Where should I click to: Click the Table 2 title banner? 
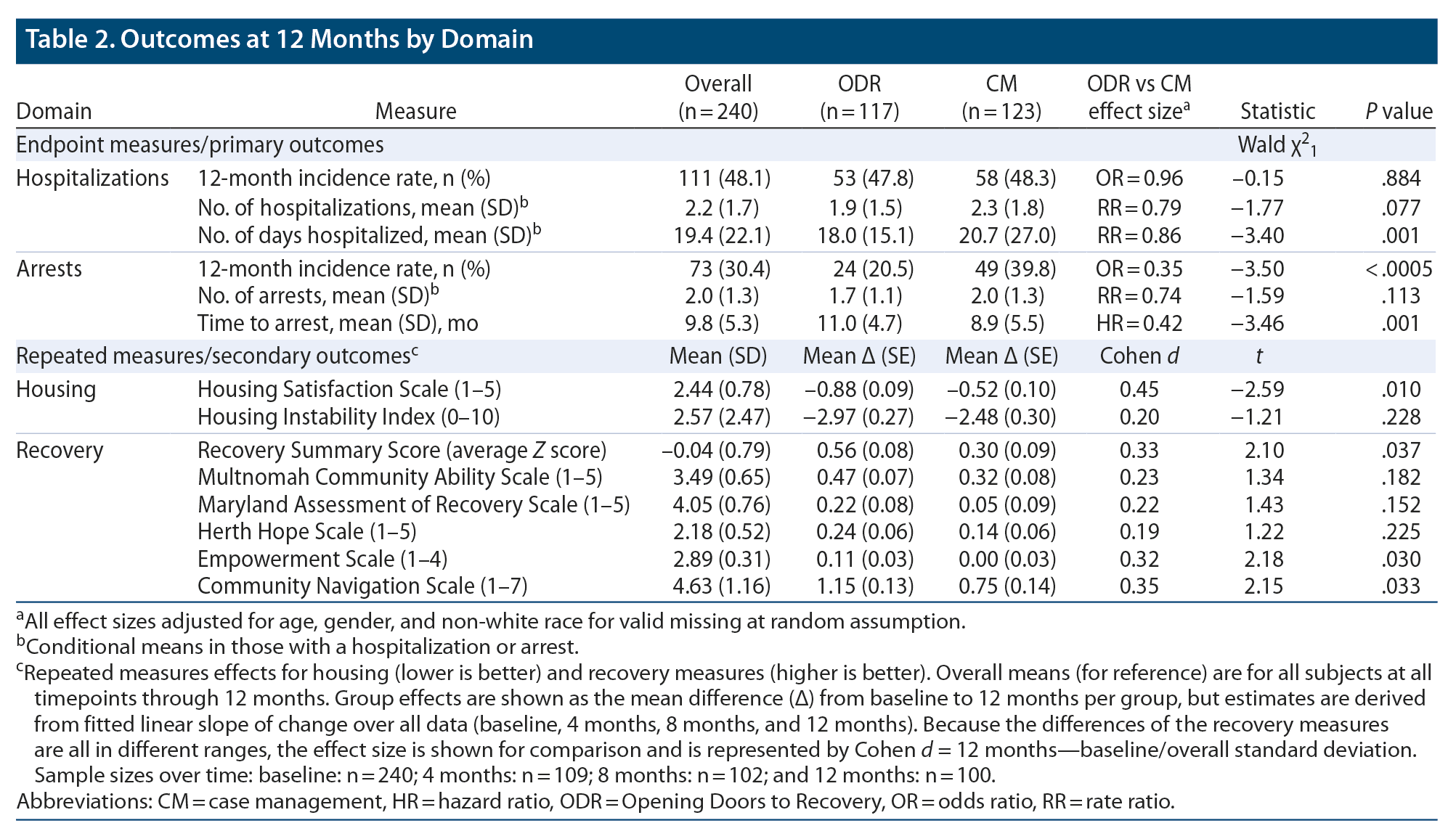click(x=280, y=39)
